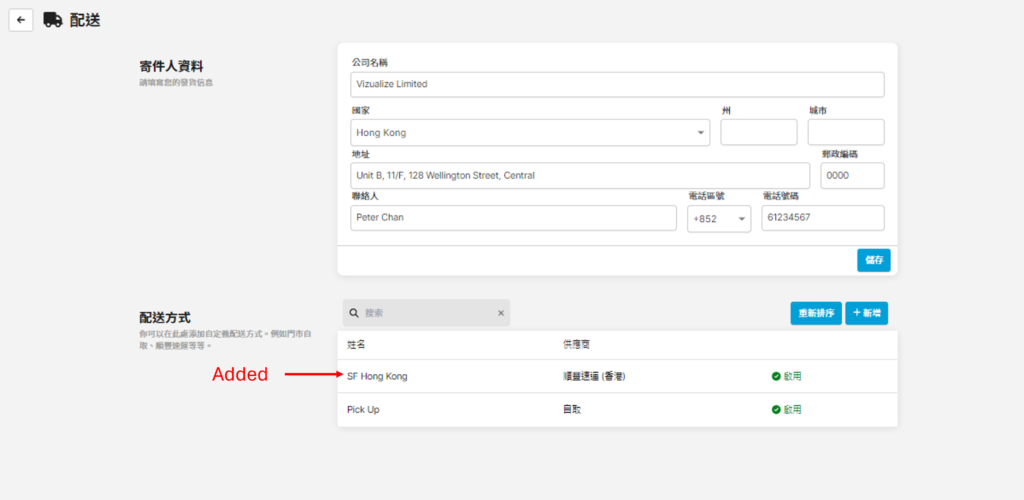This screenshot has width=1024, height=500.
Task: Click the address field with Wellington Street
Action: [580, 175]
